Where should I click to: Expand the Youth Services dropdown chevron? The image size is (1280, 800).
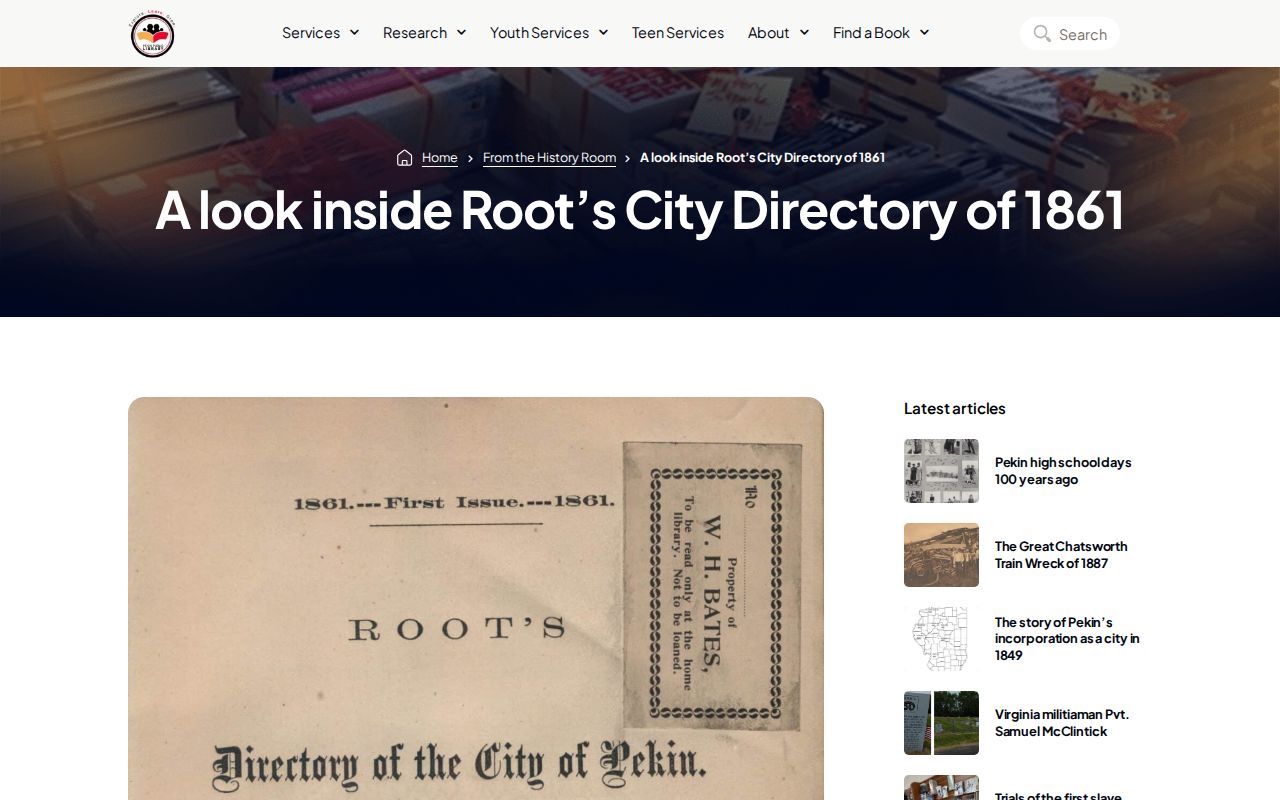pyautogui.click(x=603, y=33)
